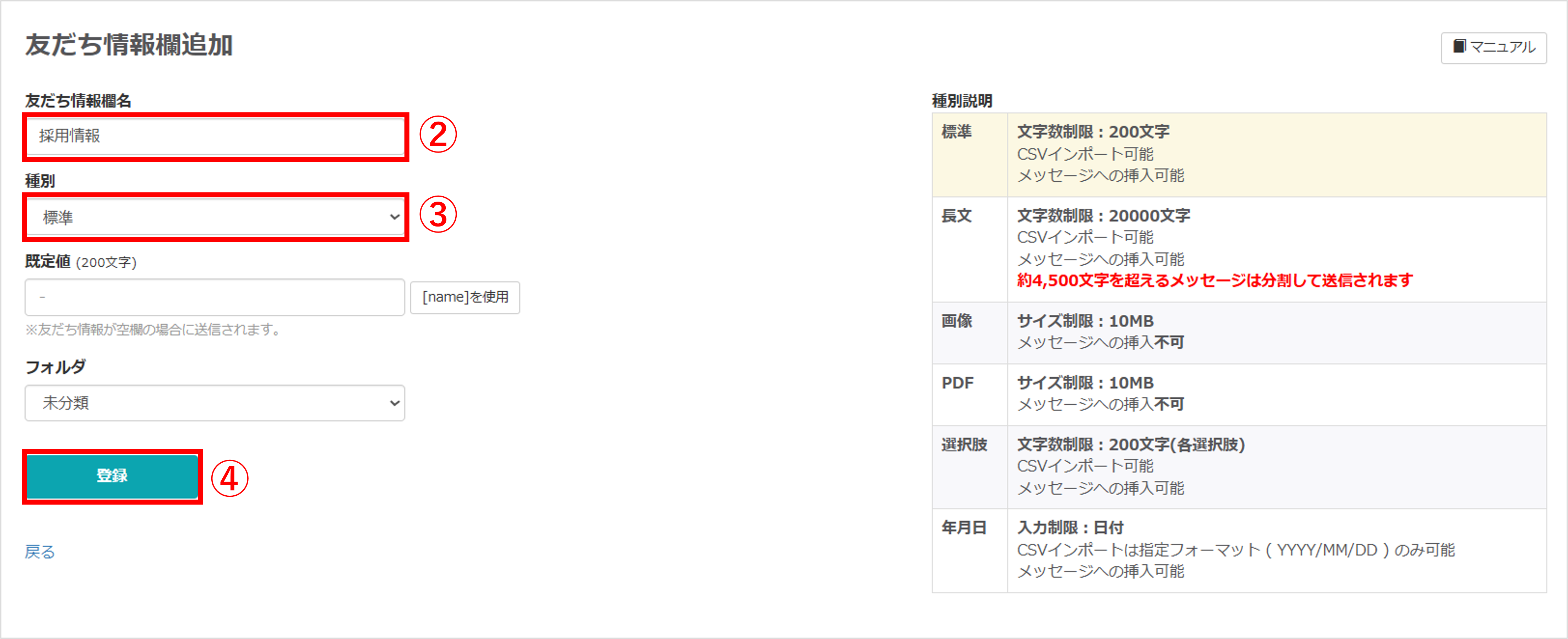Select the 標準 row in the 種別説明 table
Image resolution: width=1568 pixels, height=639 pixels.
(x=1239, y=154)
